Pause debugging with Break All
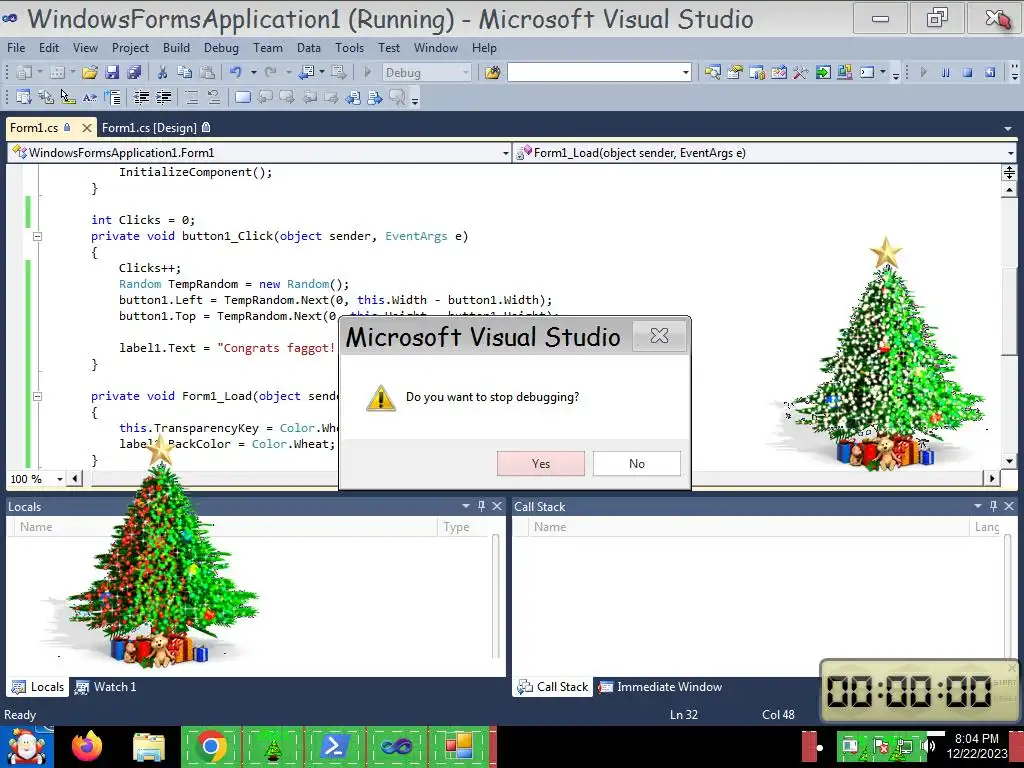Viewport: 1024px width, 768px height. click(946, 72)
